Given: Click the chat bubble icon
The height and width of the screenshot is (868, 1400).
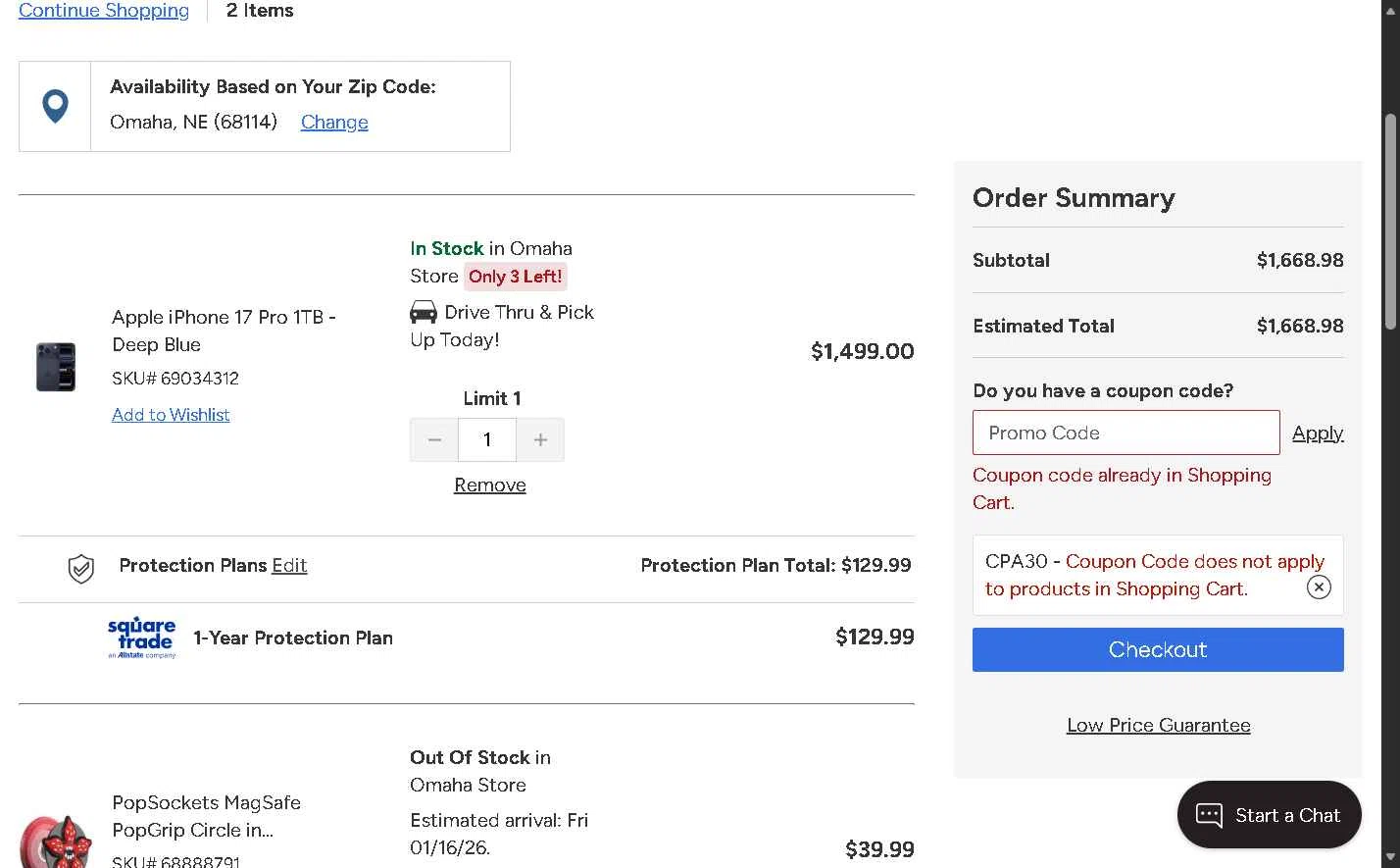Looking at the screenshot, I should tap(1209, 815).
